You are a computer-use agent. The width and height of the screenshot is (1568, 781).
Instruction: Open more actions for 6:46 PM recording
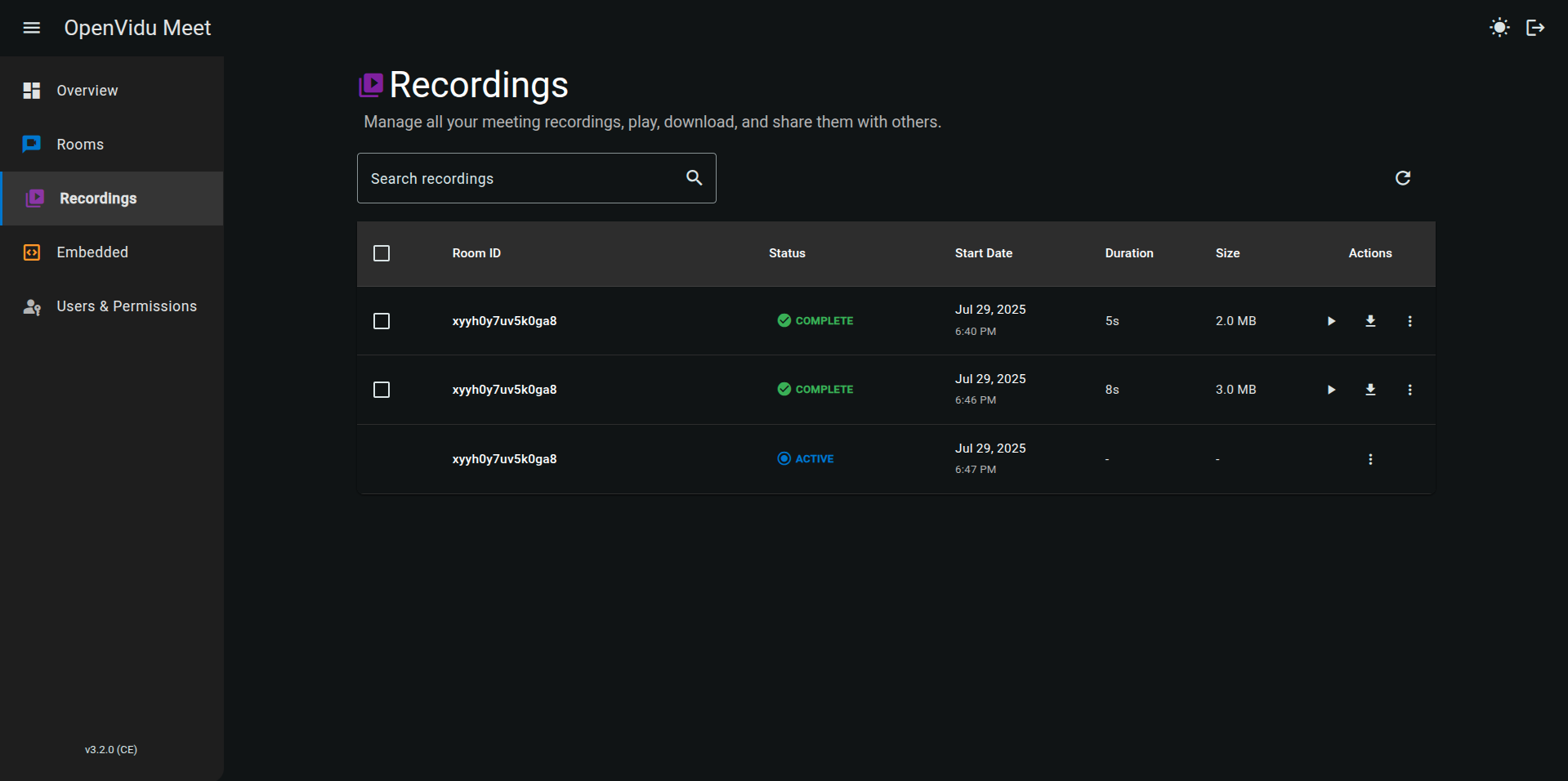click(x=1409, y=390)
